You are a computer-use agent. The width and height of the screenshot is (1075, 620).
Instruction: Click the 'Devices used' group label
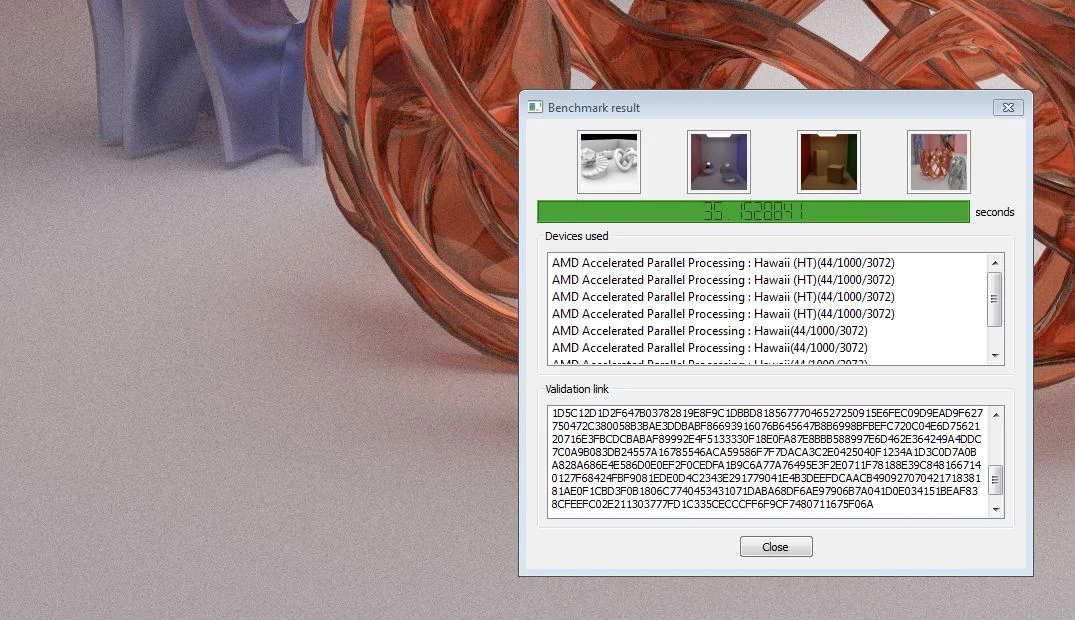tap(577, 236)
